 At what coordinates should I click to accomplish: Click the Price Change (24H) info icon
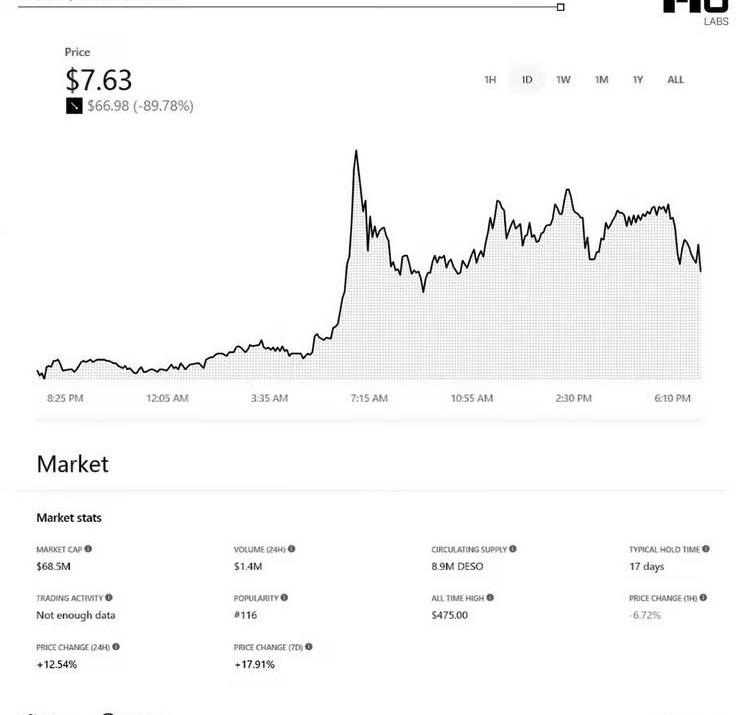[116, 647]
